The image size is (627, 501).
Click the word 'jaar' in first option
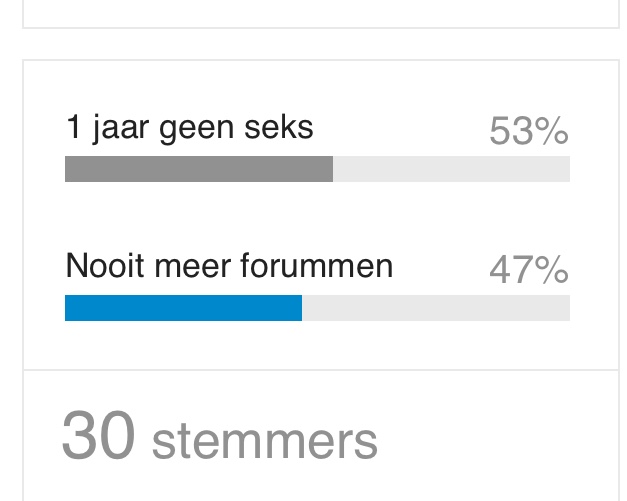click(x=120, y=128)
